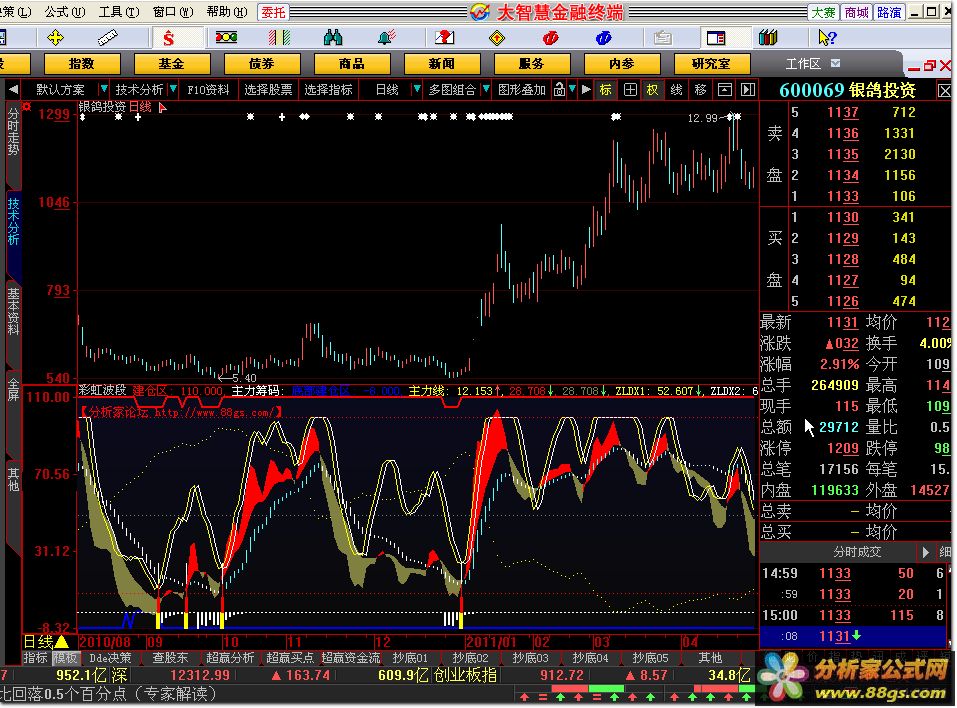Open F10资料 company info
The width and height of the screenshot is (957, 708).
[x=208, y=90]
